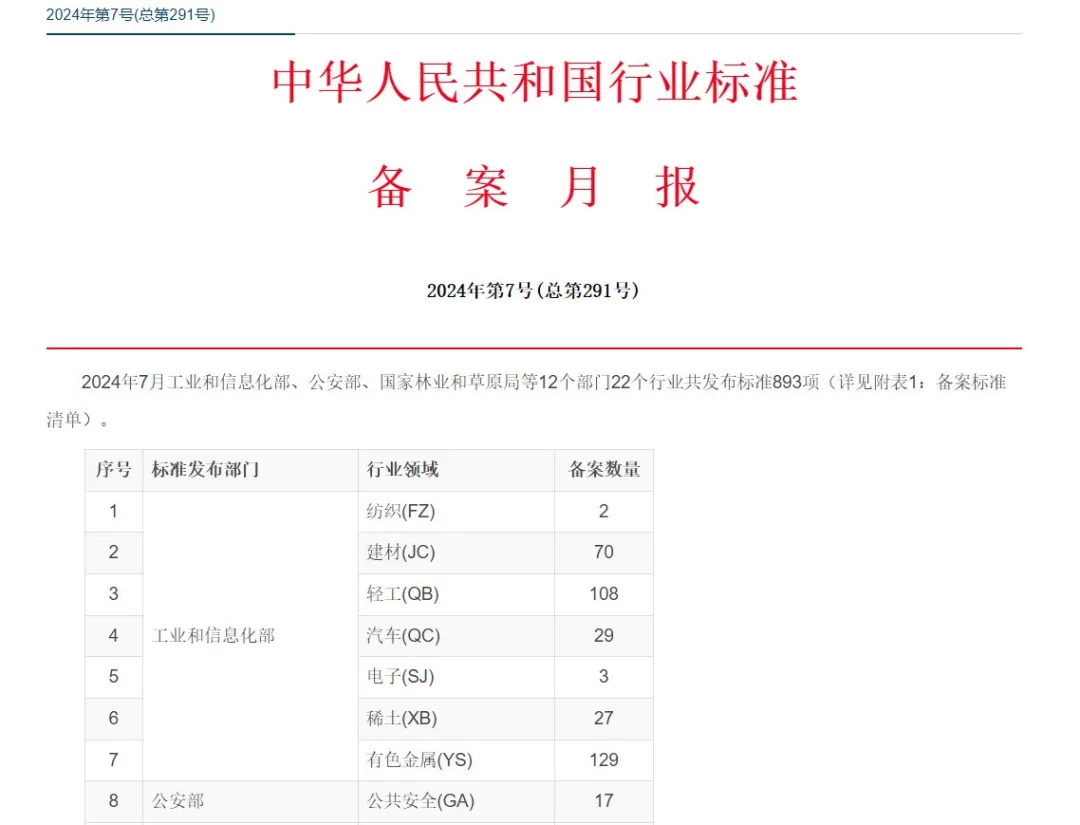Select the 行业领域 column header
The width and height of the screenshot is (1080, 825).
(x=403, y=470)
